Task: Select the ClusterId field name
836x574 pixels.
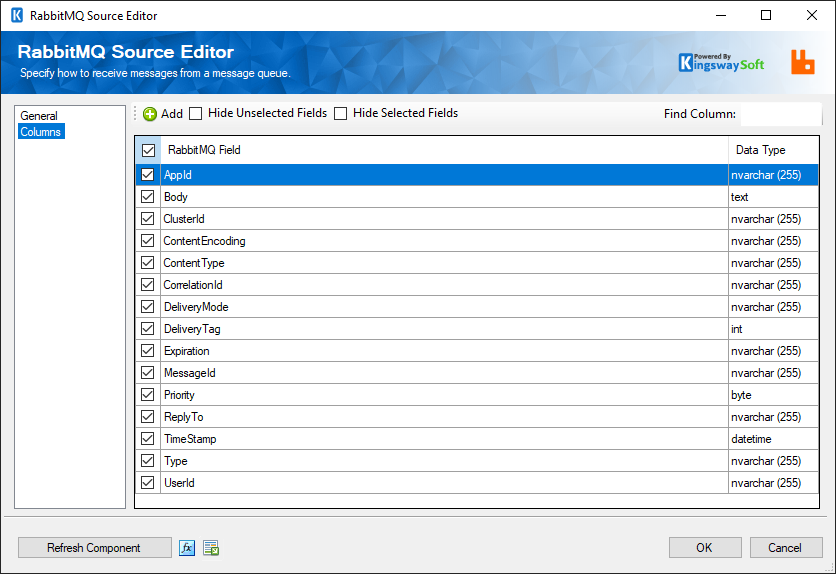Action: (184, 219)
